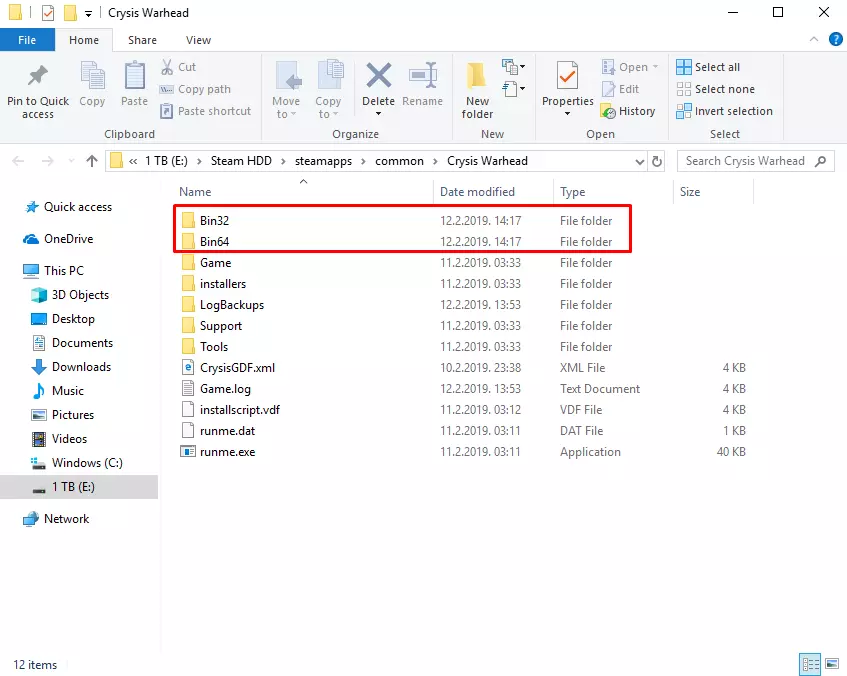Click the New folder icon
Screen dimensions: 847x676
[477, 76]
